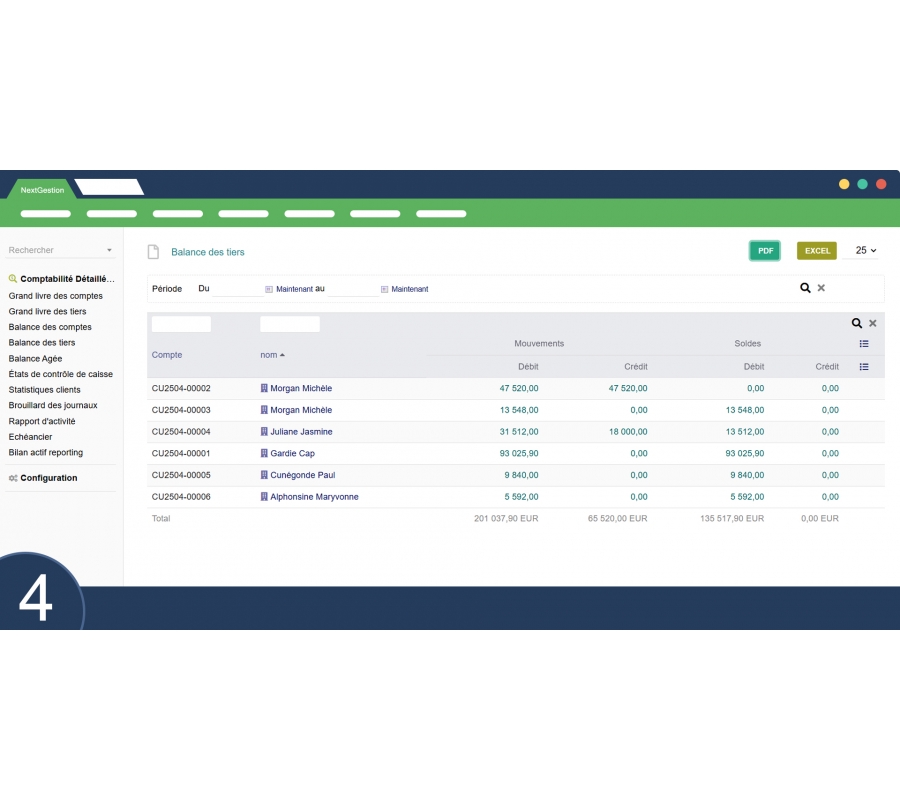
Task: Click the gear icon next to Configuration
Action: pos(13,478)
